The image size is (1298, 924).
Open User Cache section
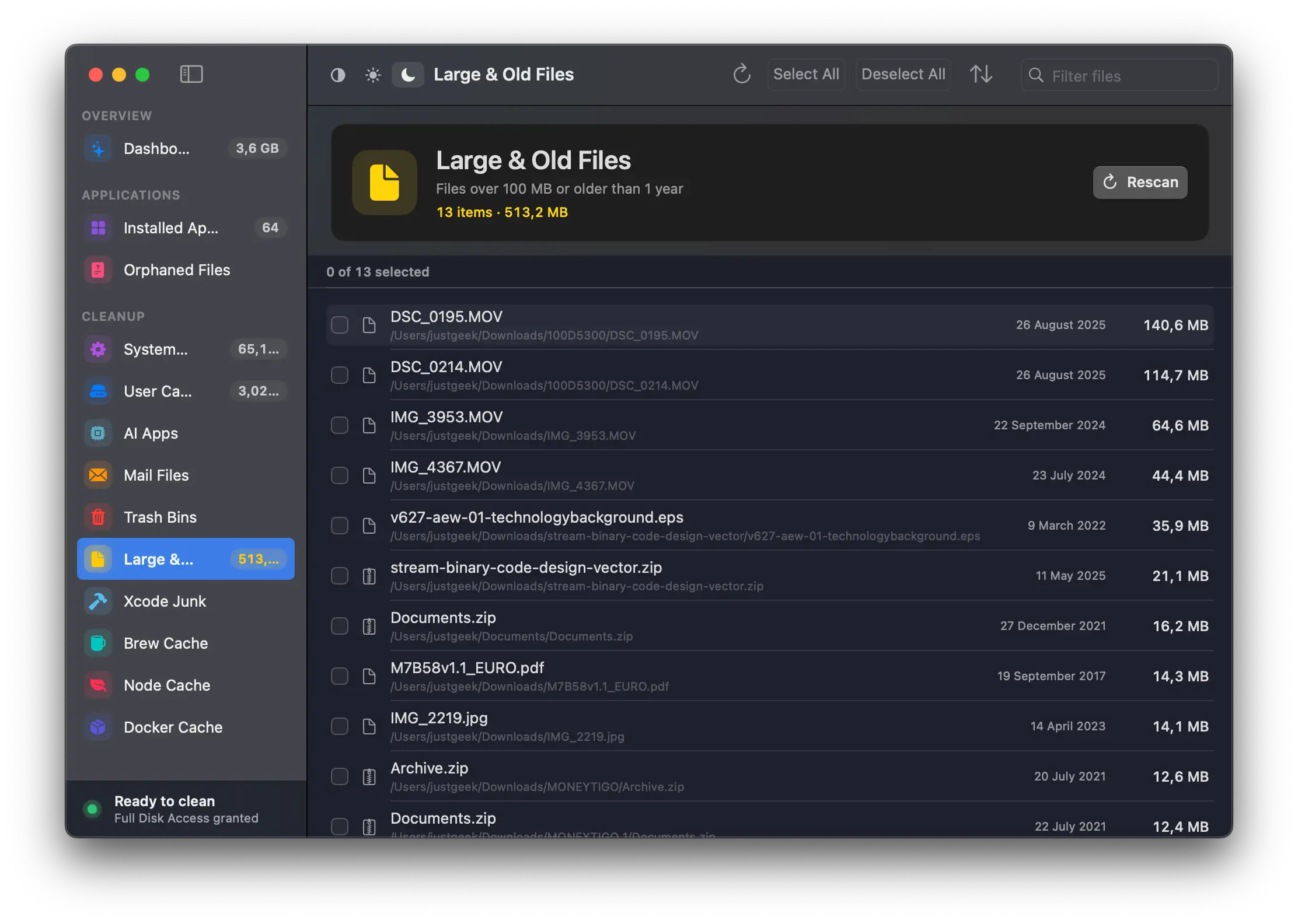(x=186, y=391)
